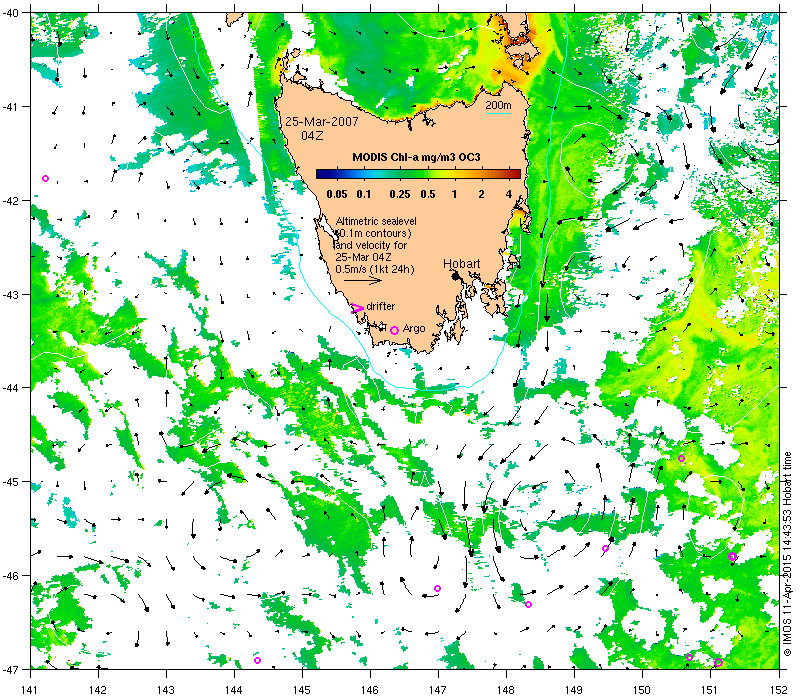Click the 04Z time label below the date

(312, 136)
